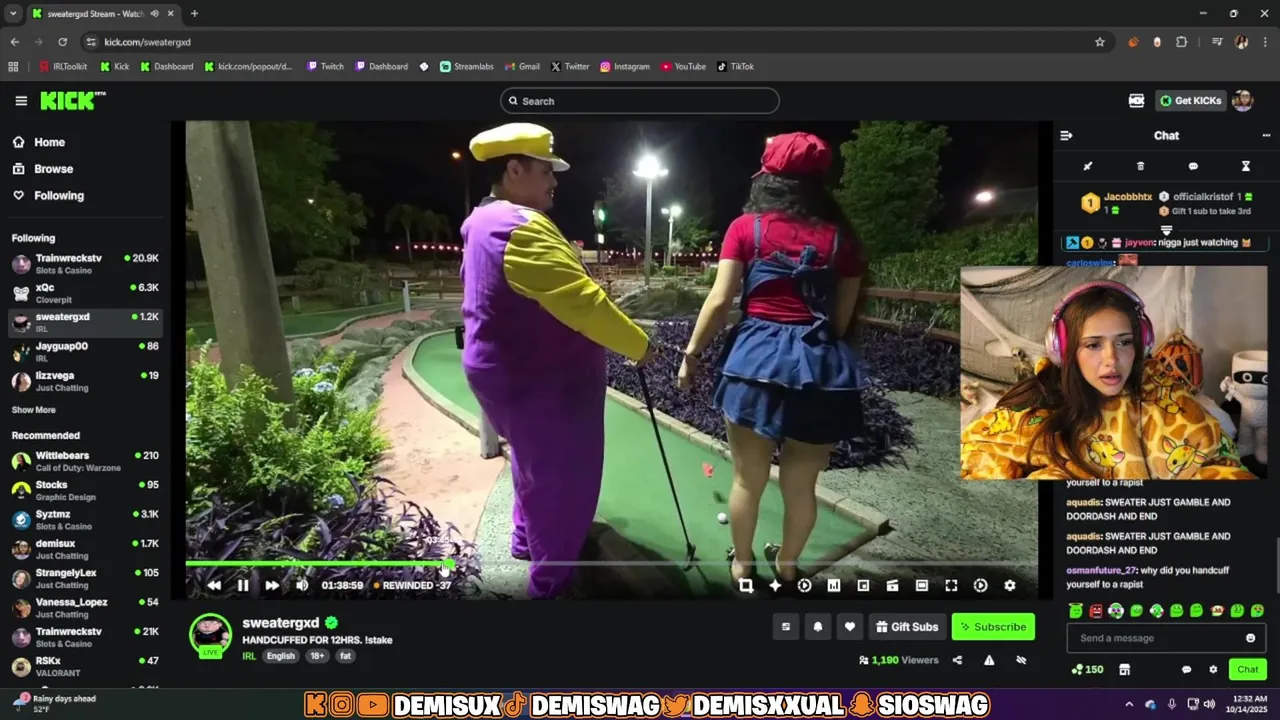Rewind the stream video
The height and width of the screenshot is (720, 1280).
[214, 586]
